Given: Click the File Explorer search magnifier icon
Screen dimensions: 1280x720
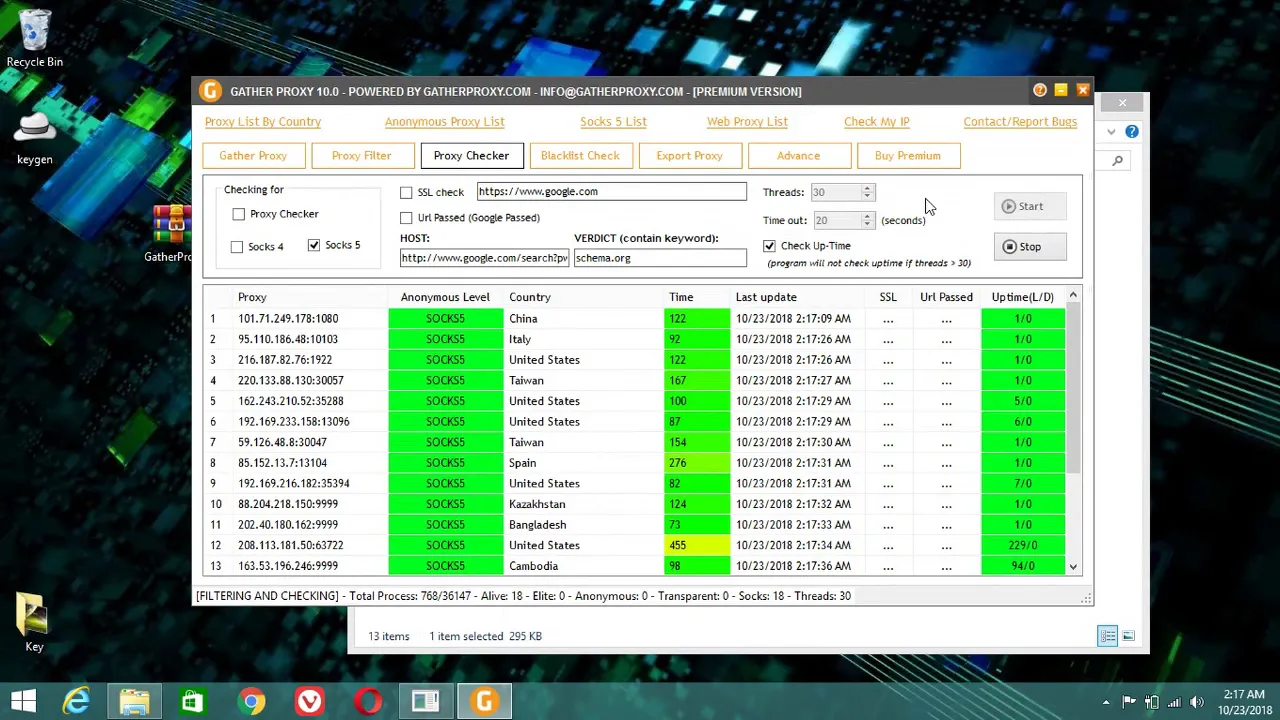Looking at the screenshot, I should [x=1118, y=160].
